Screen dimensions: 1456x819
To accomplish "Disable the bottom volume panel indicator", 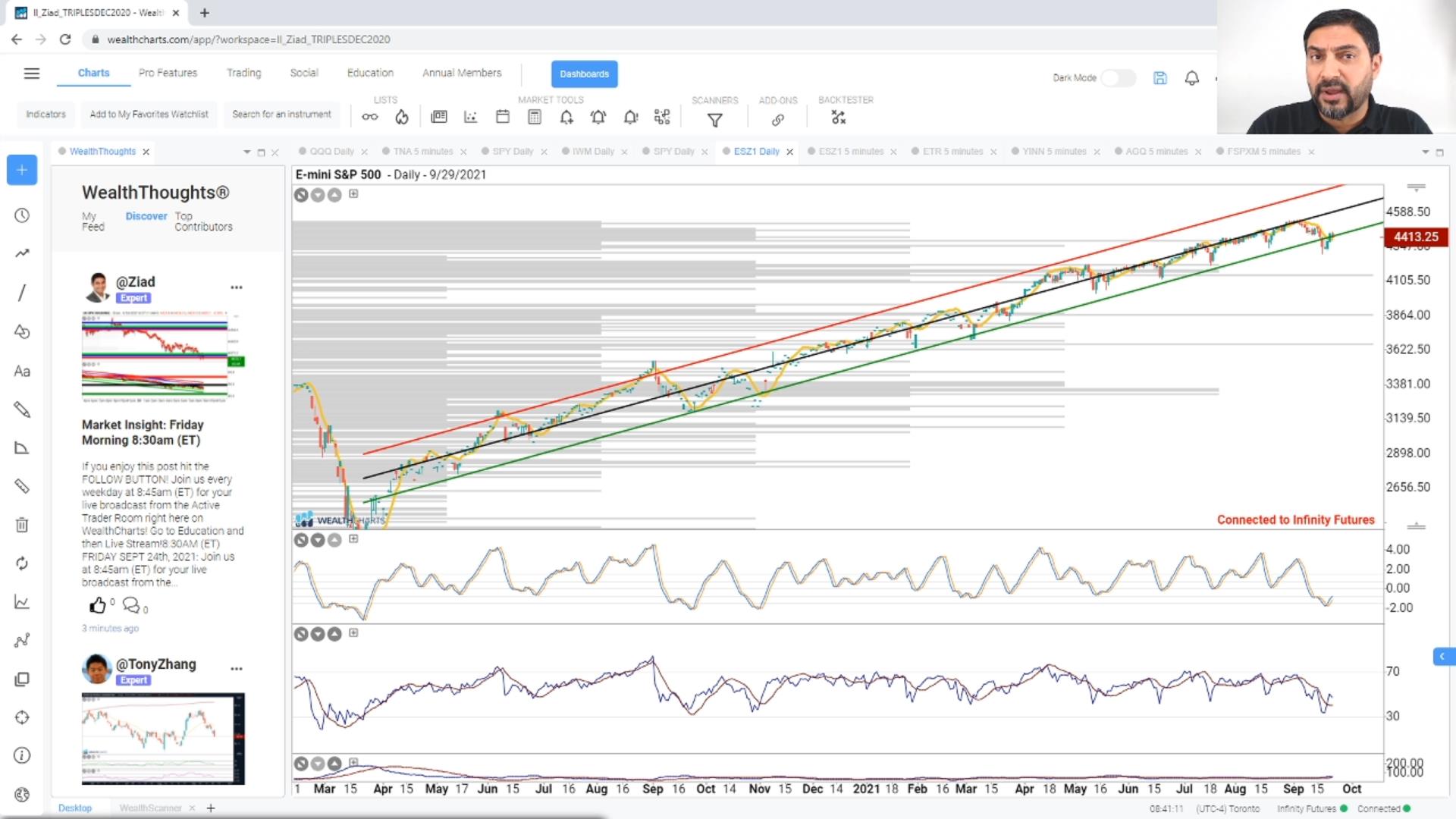I will 301,764.
